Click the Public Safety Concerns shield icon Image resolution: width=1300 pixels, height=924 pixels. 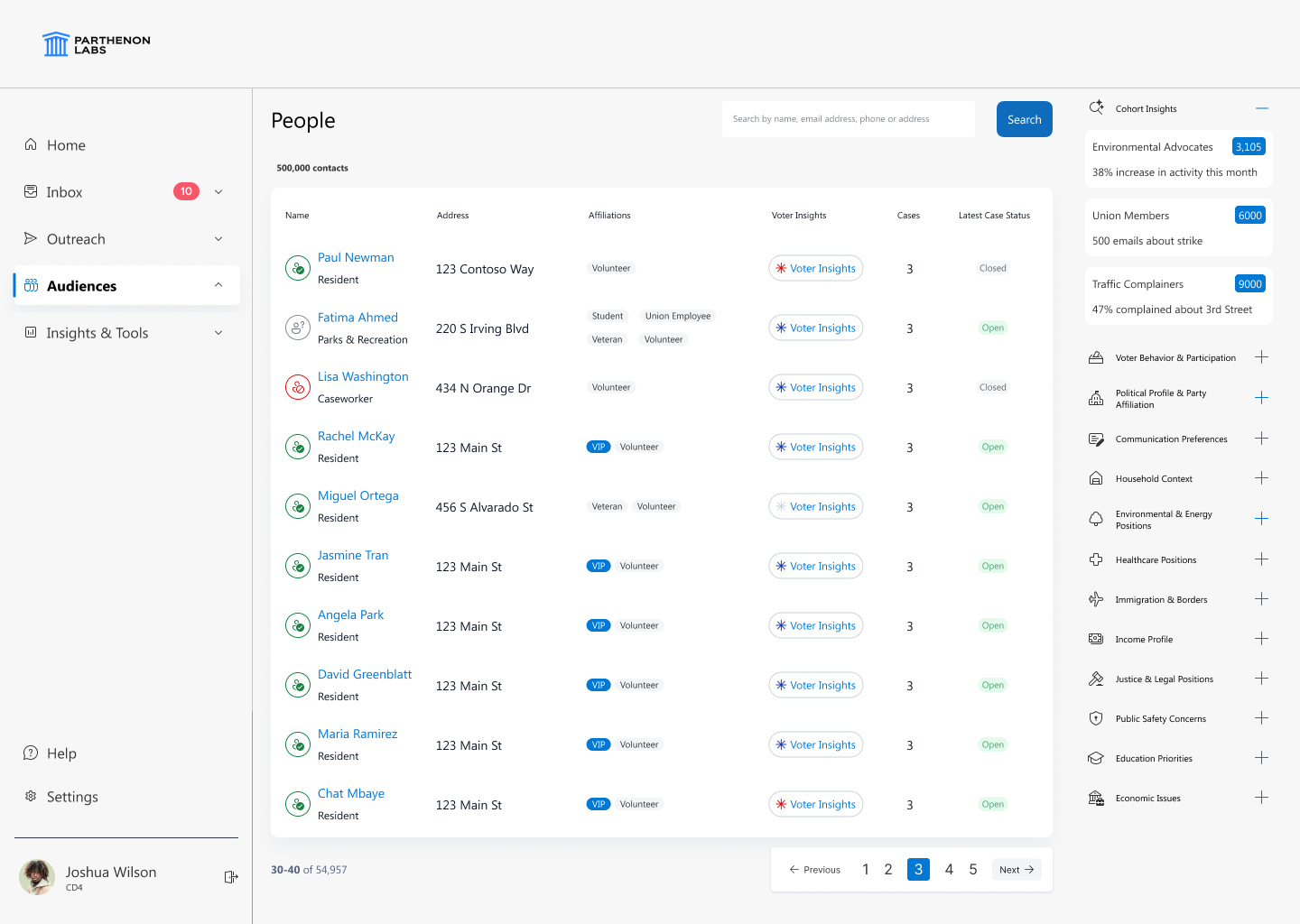(x=1096, y=718)
